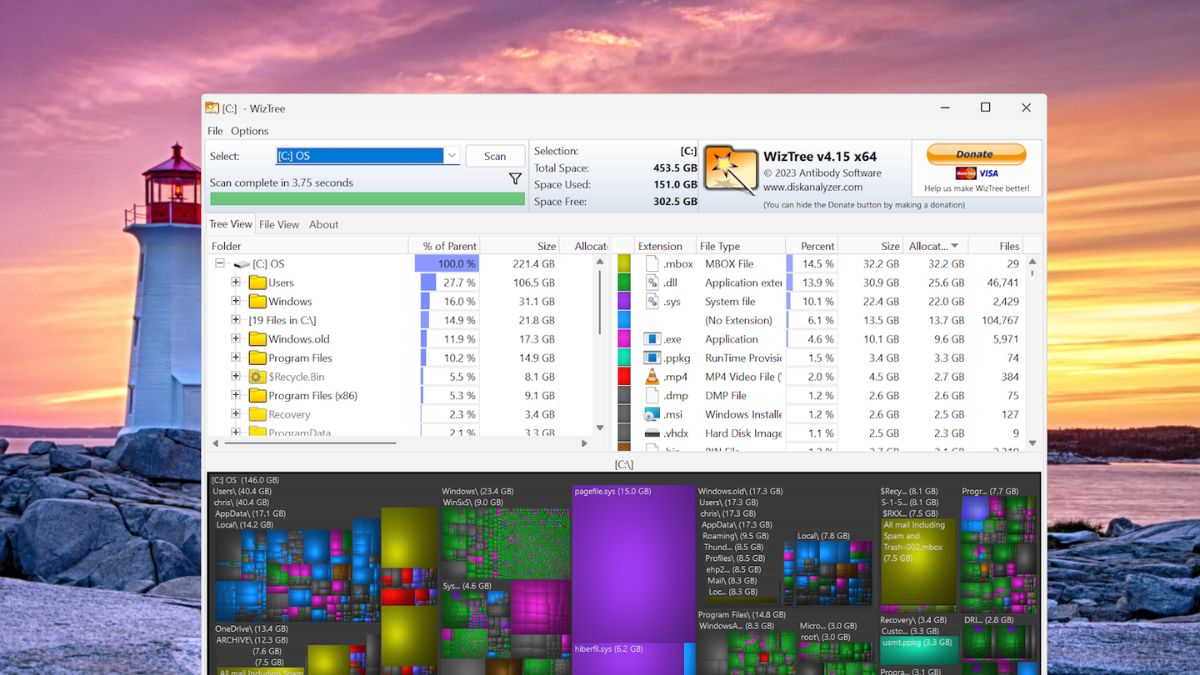The image size is (1200, 675).
Task: Click the Windows.old folder icon
Action: point(257,340)
